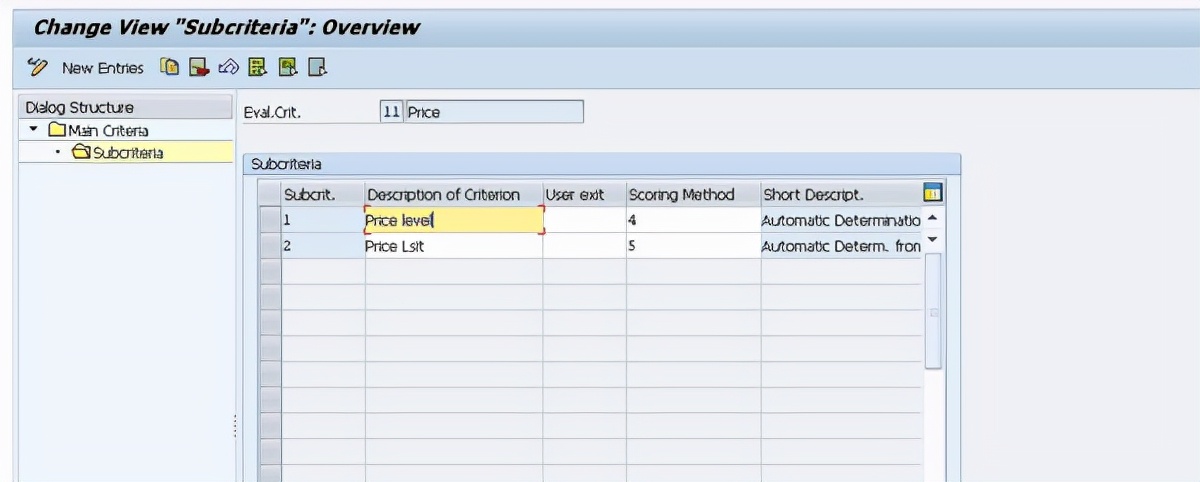1200x482 pixels.
Task: Collapse the Main Criteria tree node
Action: click(x=34, y=130)
